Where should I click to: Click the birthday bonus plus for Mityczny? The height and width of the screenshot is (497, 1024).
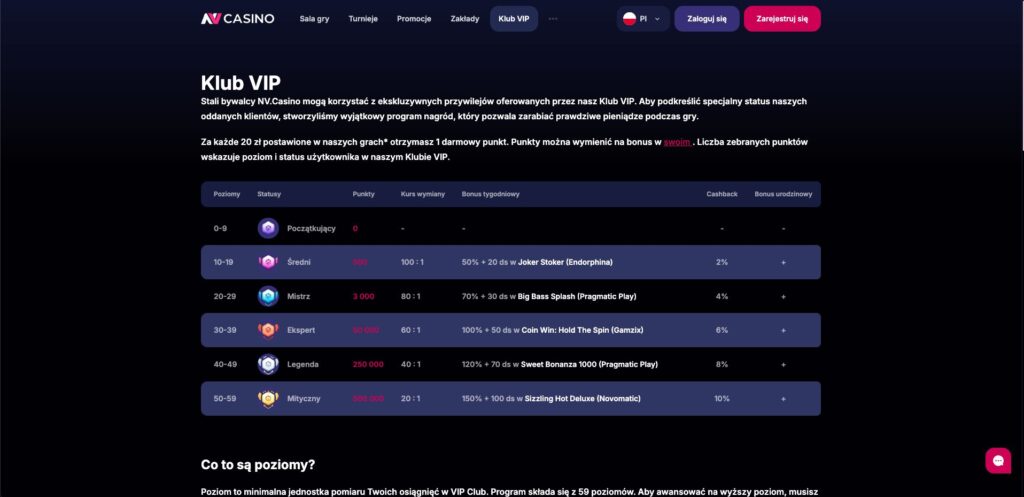pos(783,398)
